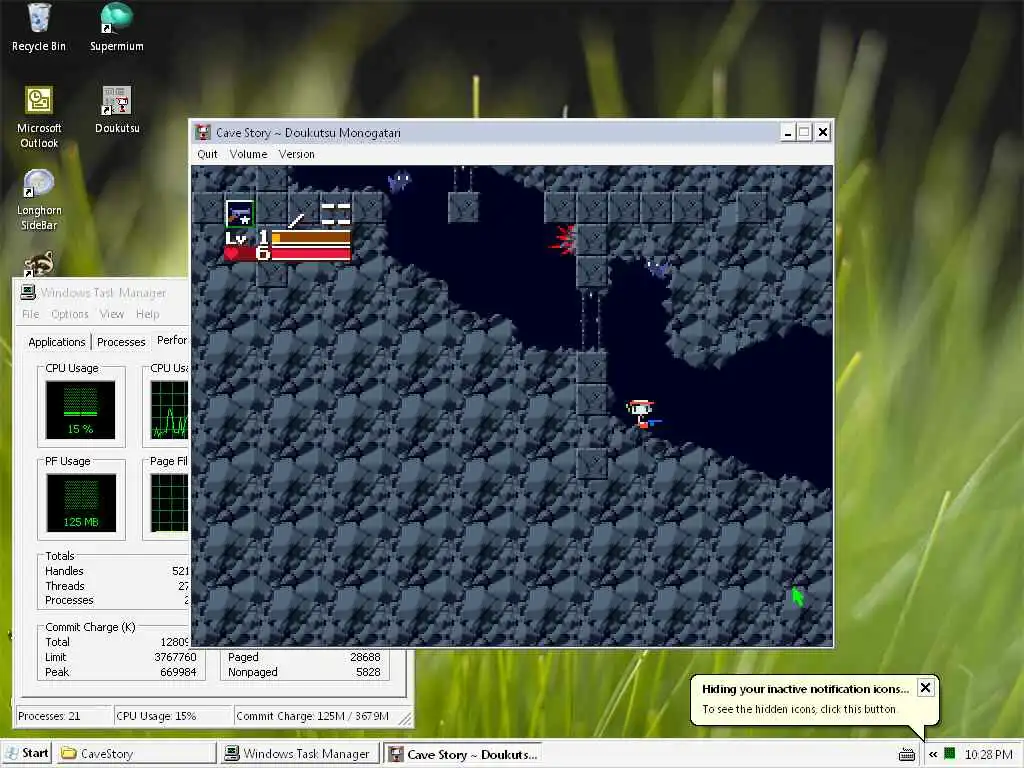Click the Cave Story window title icon
1024x768 pixels.
tap(203, 133)
